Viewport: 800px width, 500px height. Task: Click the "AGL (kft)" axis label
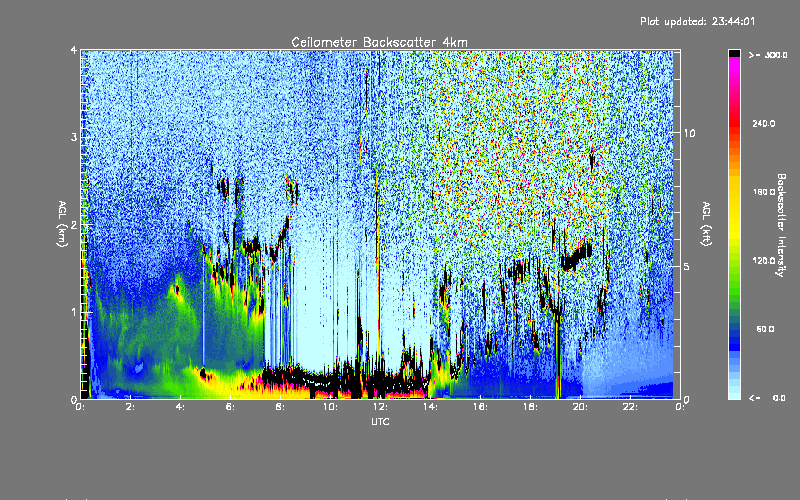click(x=706, y=224)
